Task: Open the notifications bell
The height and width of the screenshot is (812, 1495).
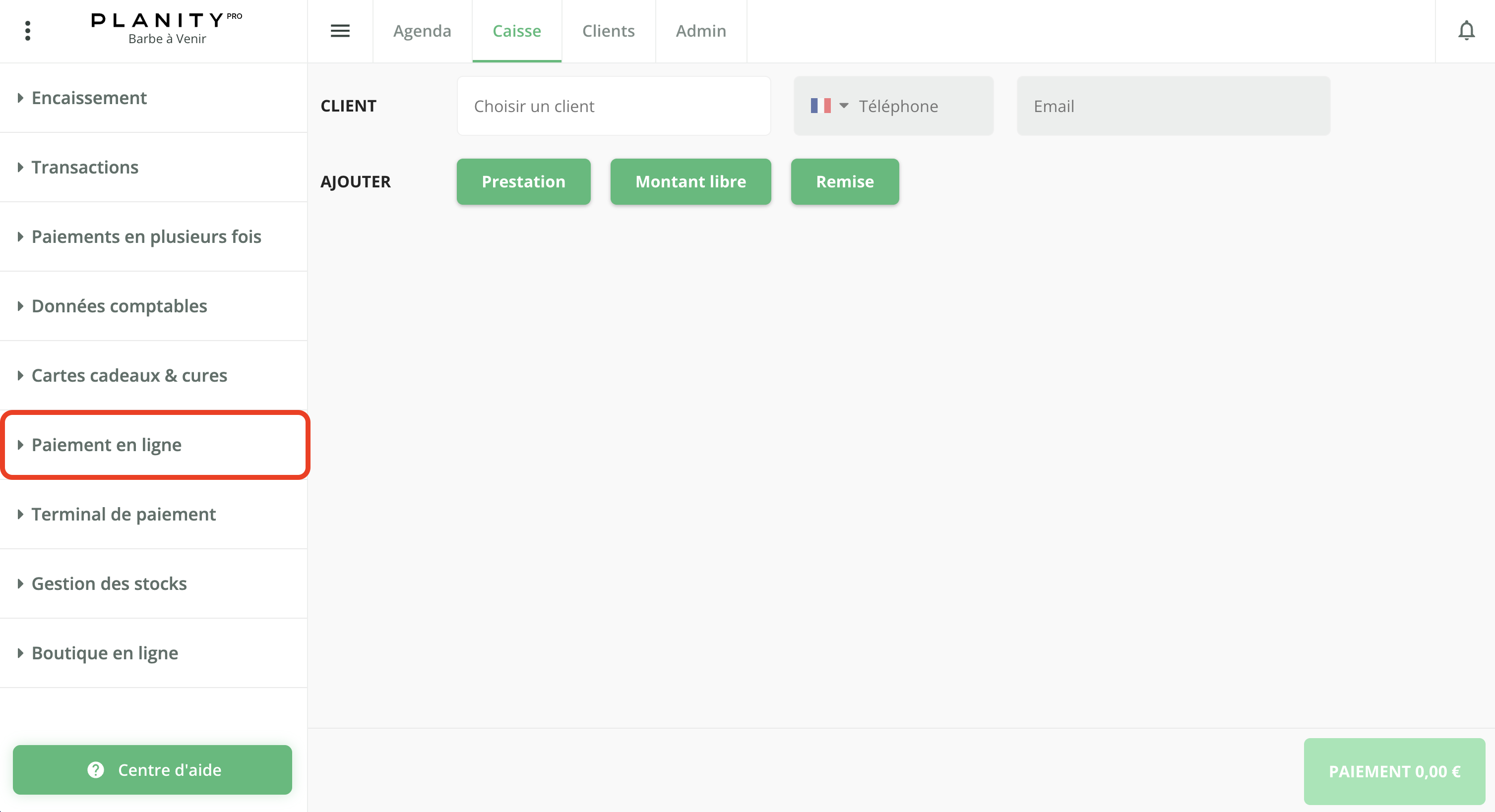Action: pos(1466,31)
